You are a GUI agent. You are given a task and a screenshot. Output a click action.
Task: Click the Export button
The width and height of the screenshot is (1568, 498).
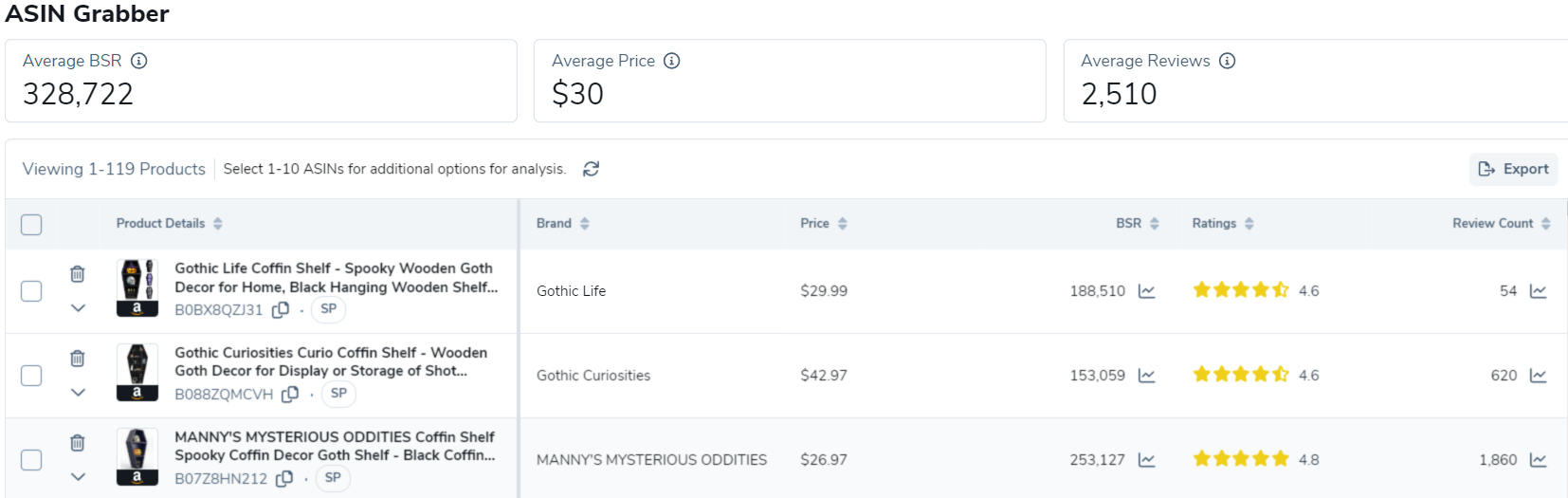click(x=1513, y=169)
